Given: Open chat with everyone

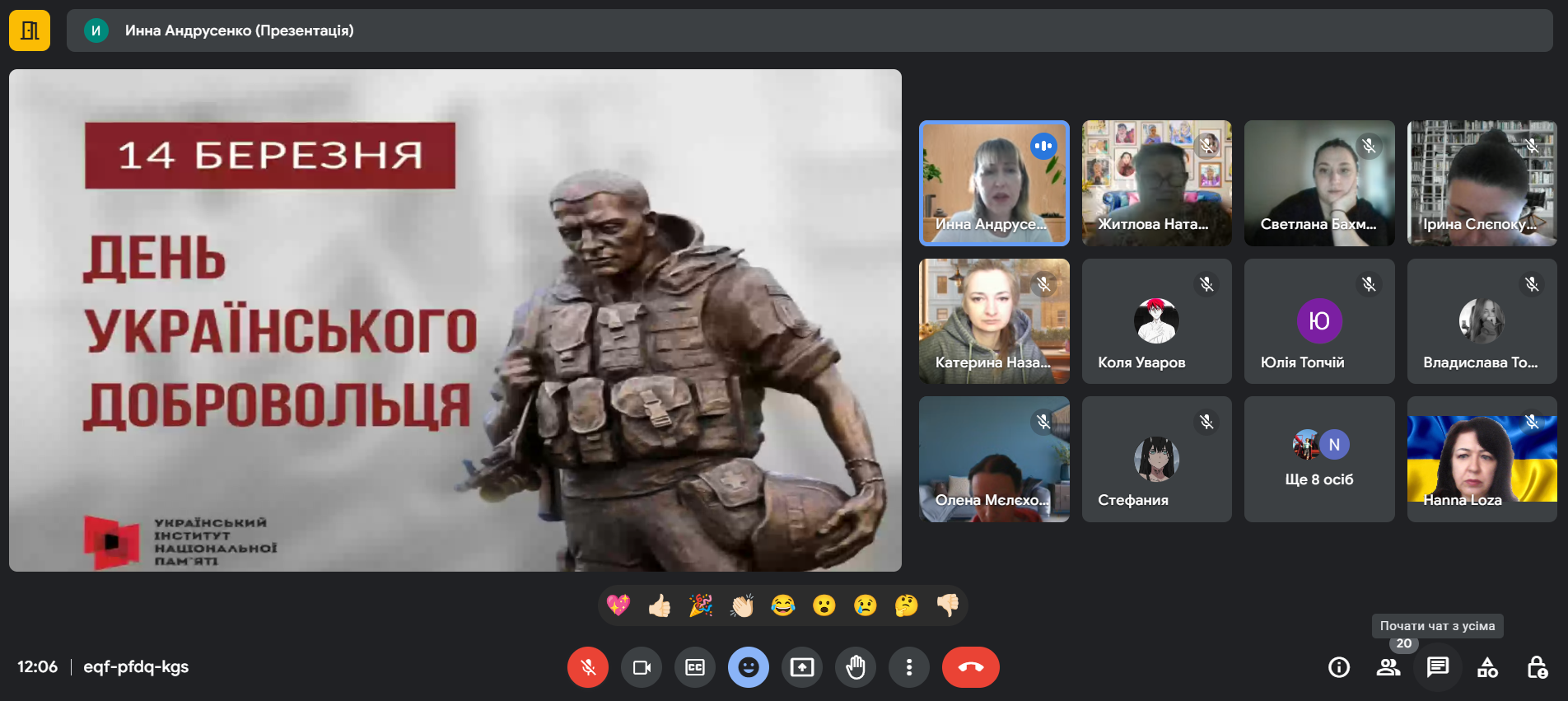Looking at the screenshot, I should tap(1438, 667).
